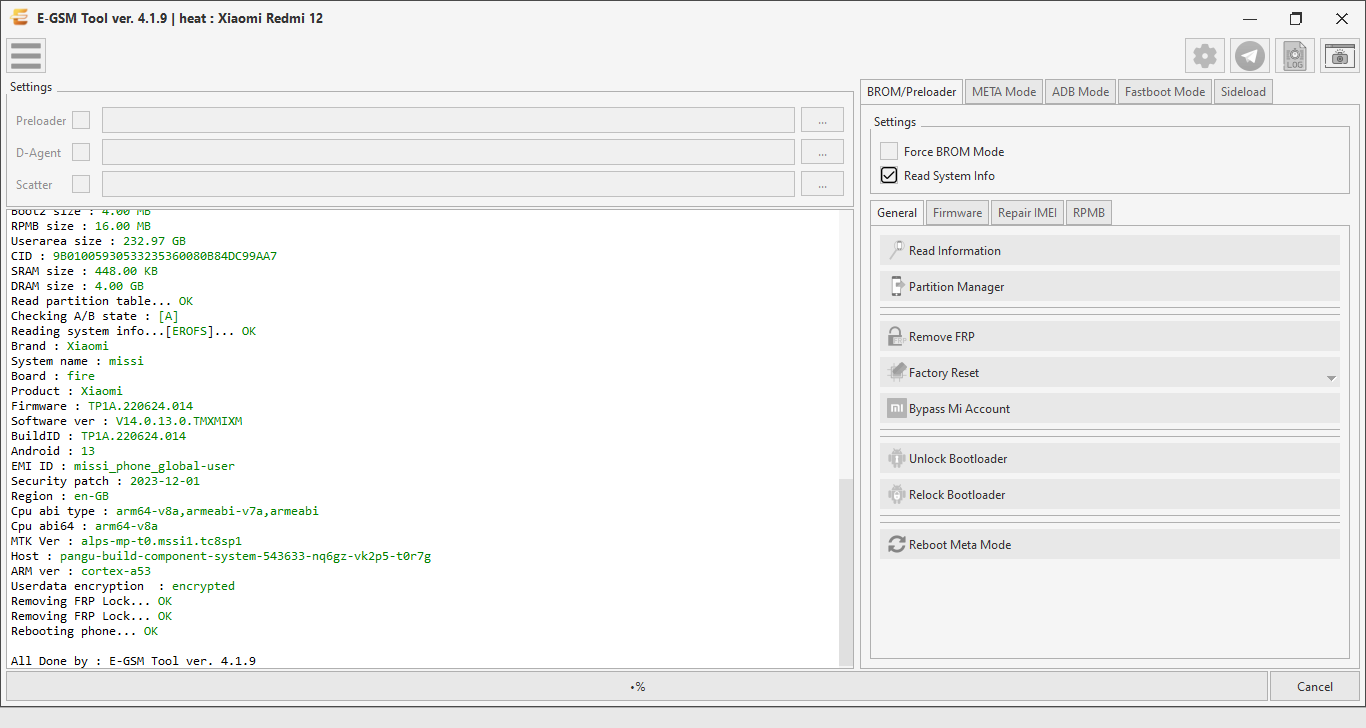Click the Cancel button
The image size is (1366, 728).
[1315, 686]
